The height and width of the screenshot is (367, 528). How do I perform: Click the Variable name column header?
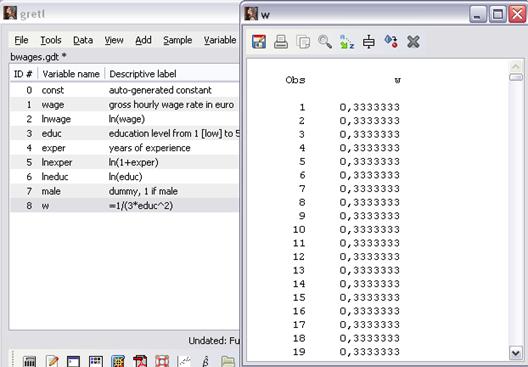point(71,74)
